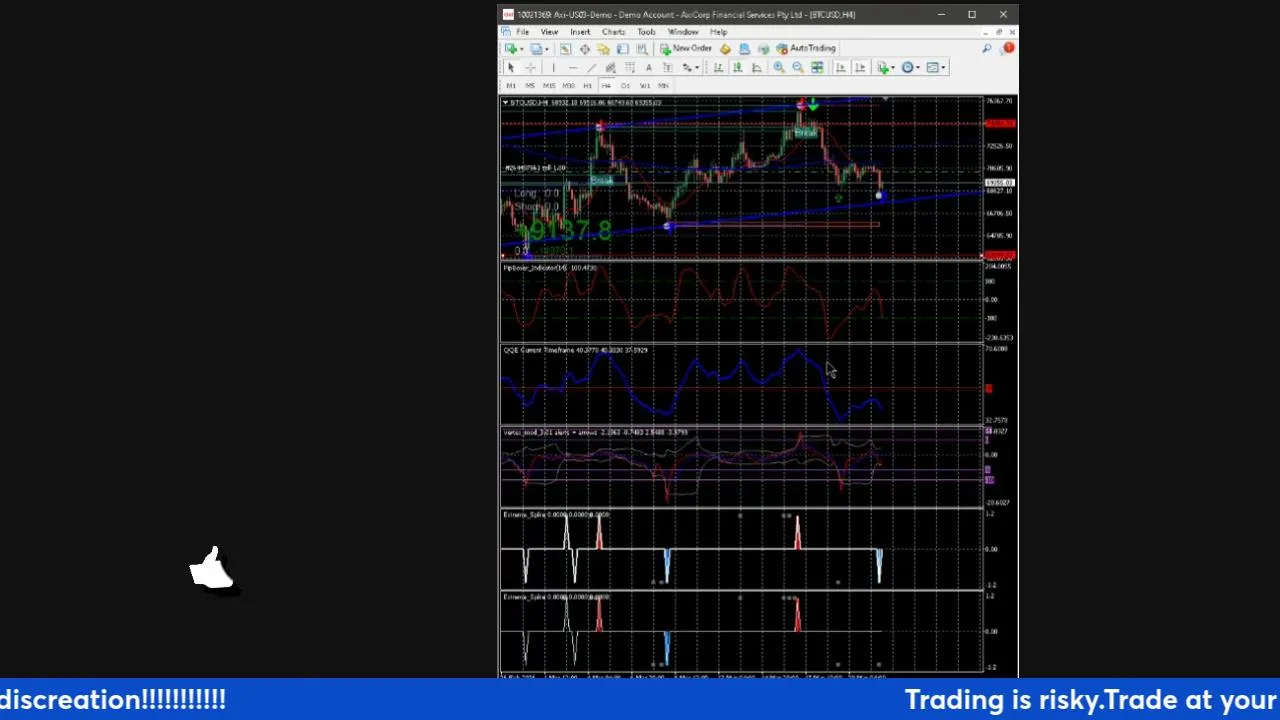Open the Insert menu
1280x720 pixels.
580,32
